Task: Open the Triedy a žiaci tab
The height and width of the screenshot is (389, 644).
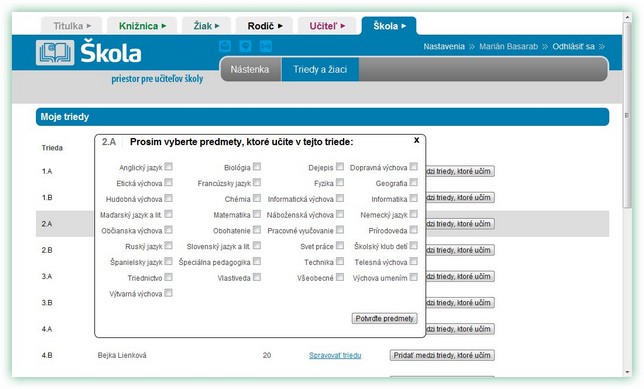Action: pyautogui.click(x=320, y=69)
